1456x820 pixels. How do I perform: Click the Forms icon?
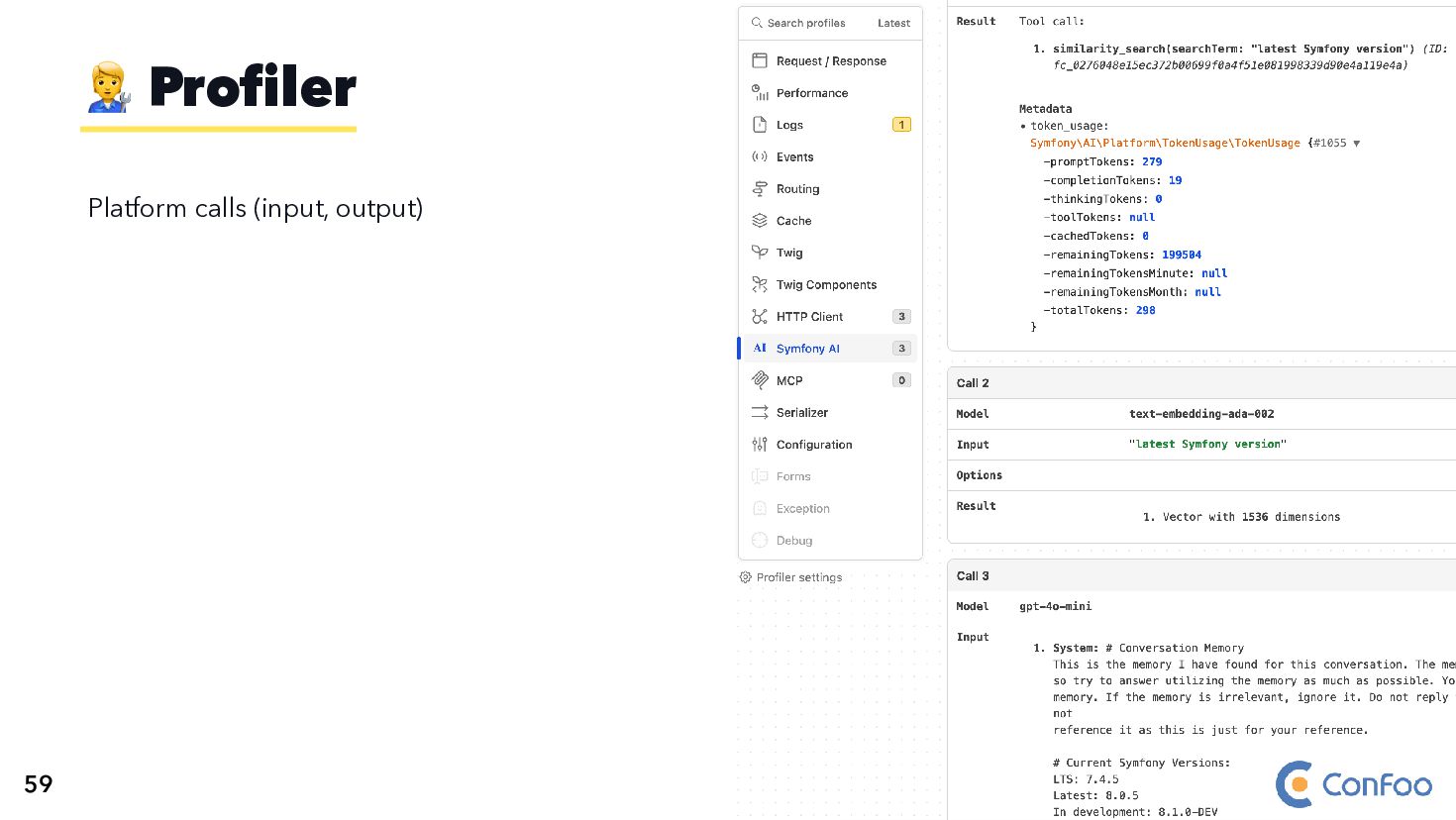760,476
